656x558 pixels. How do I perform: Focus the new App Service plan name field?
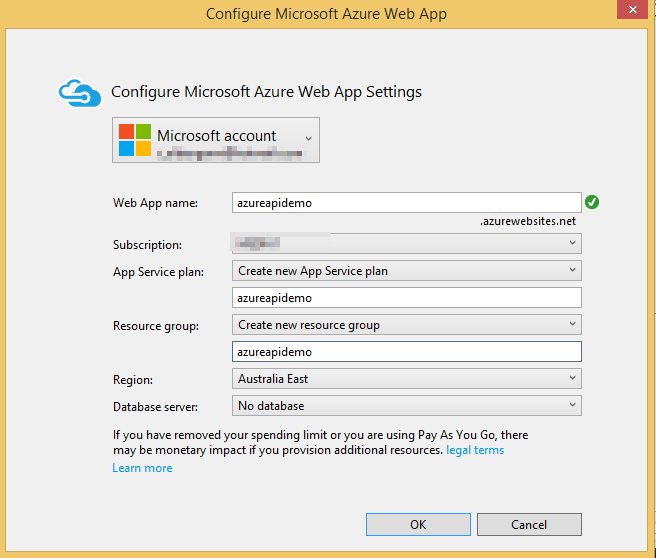407,298
